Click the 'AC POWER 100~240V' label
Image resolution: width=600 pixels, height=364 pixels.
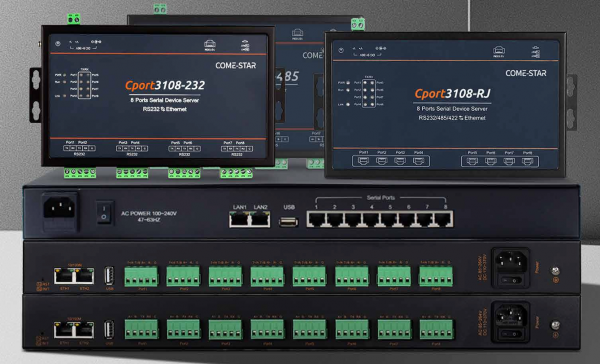(x=149, y=213)
